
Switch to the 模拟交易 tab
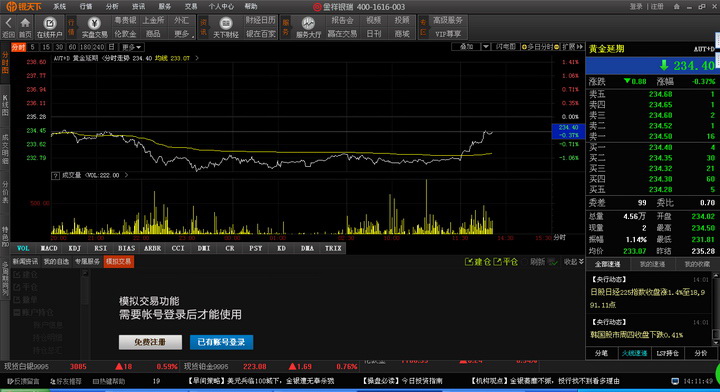[118, 262]
